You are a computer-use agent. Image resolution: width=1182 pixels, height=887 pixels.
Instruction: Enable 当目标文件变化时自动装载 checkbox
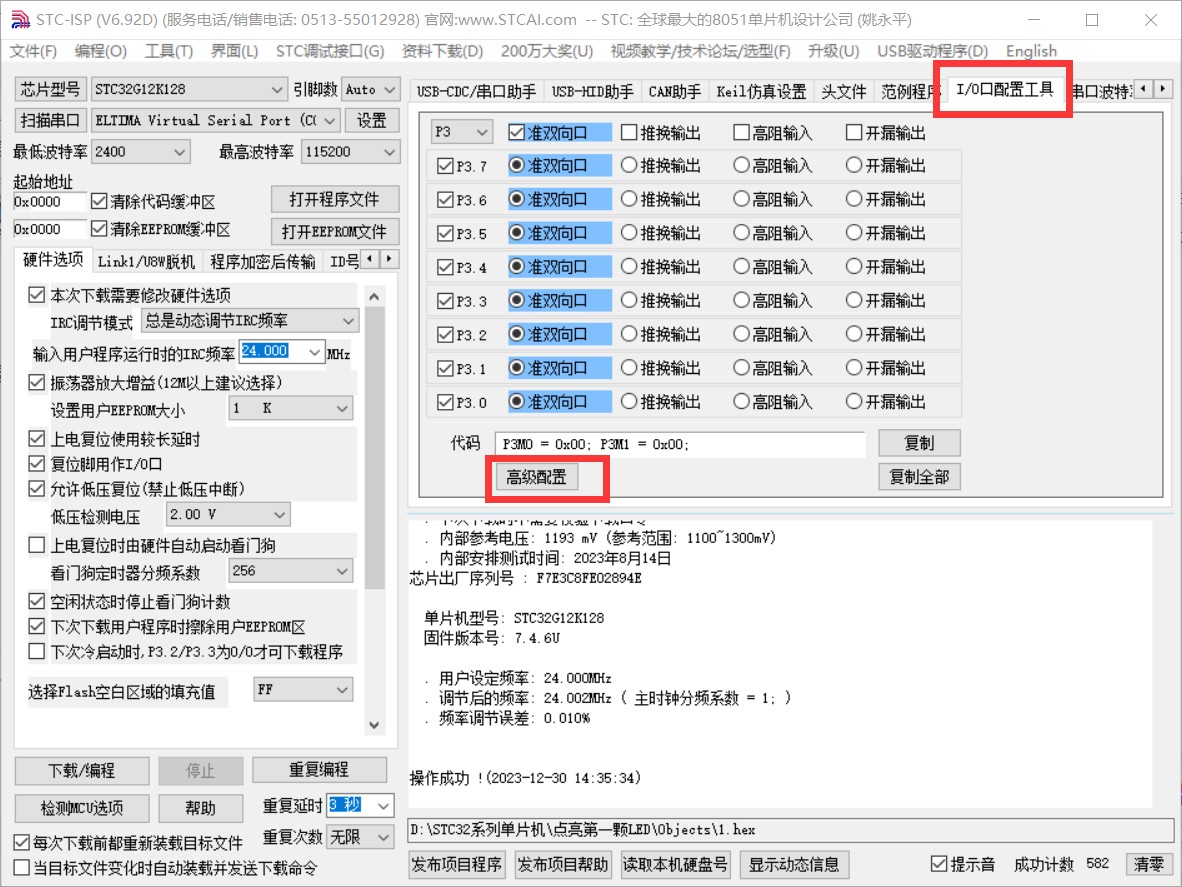coord(22,868)
